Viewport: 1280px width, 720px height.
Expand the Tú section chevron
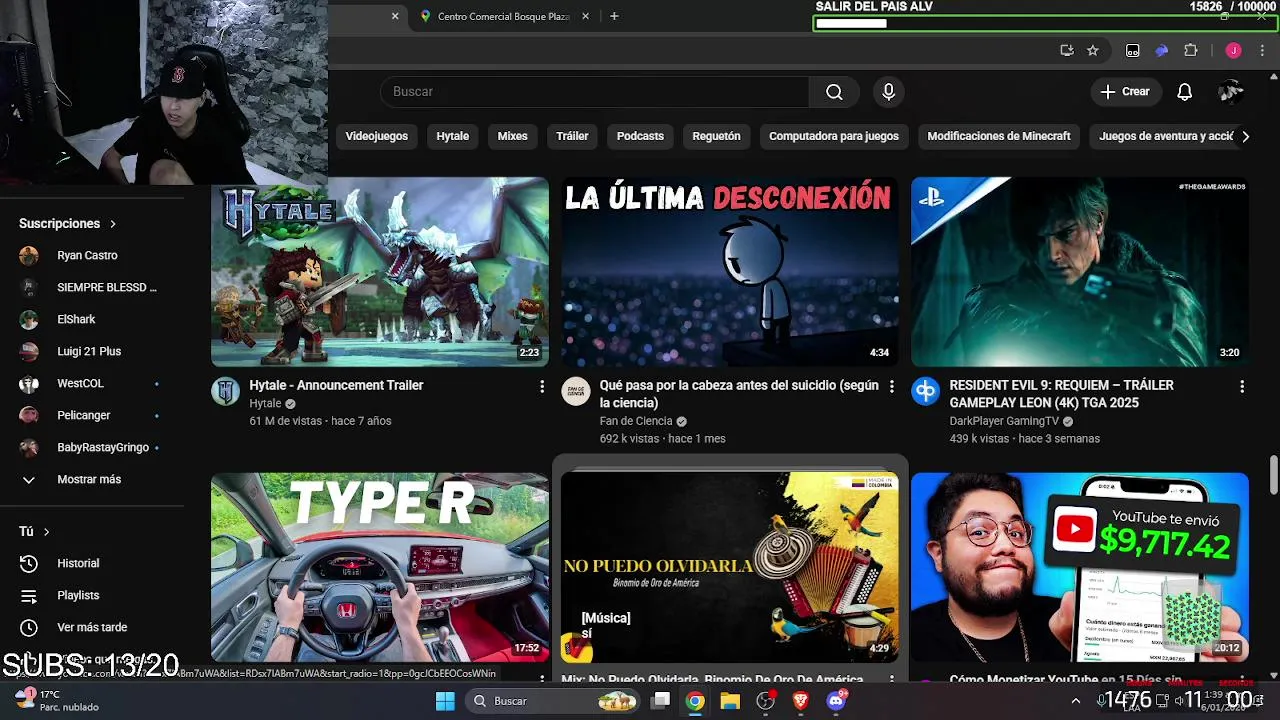46,532
